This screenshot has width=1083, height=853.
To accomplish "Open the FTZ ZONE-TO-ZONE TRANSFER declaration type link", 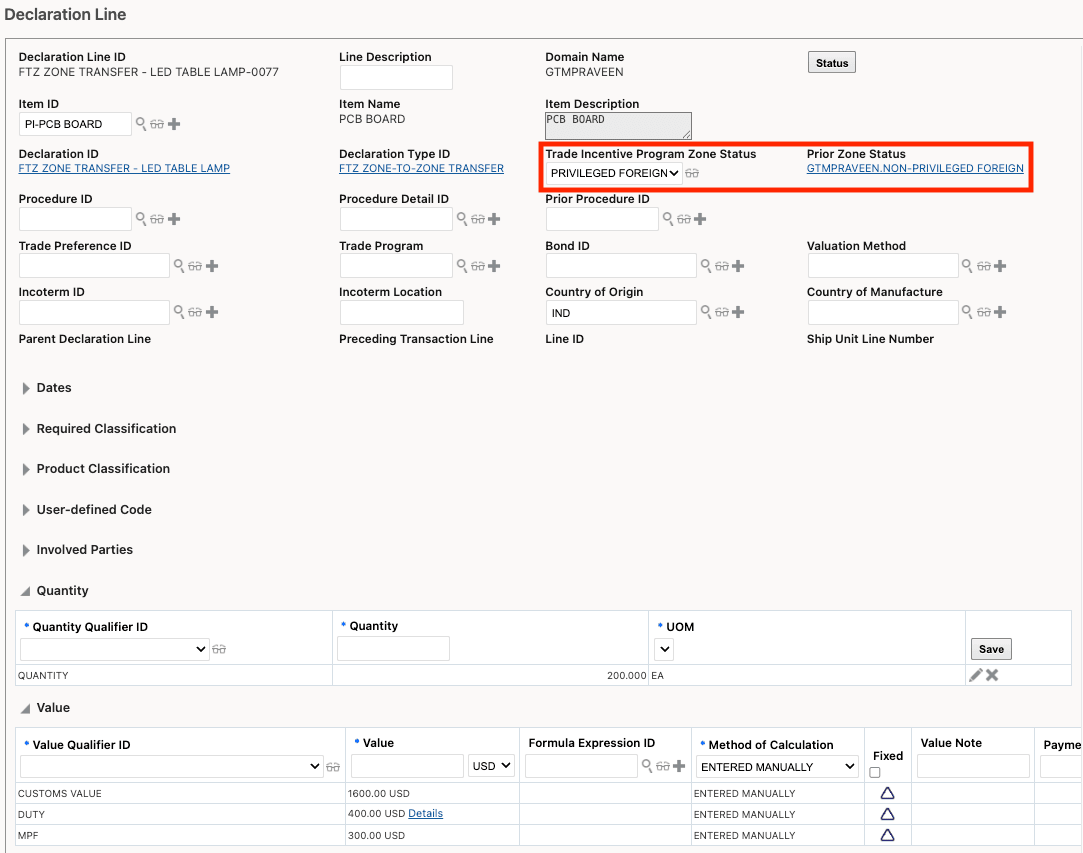I will [421, 168].
